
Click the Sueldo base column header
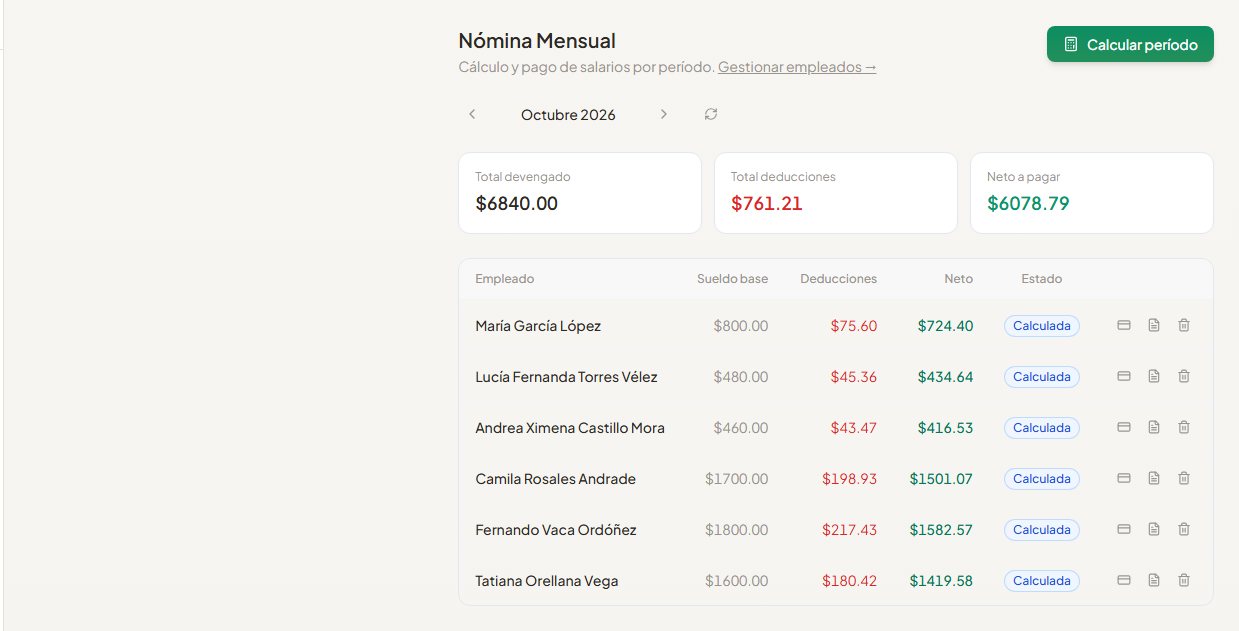click(x=733, y=279)
